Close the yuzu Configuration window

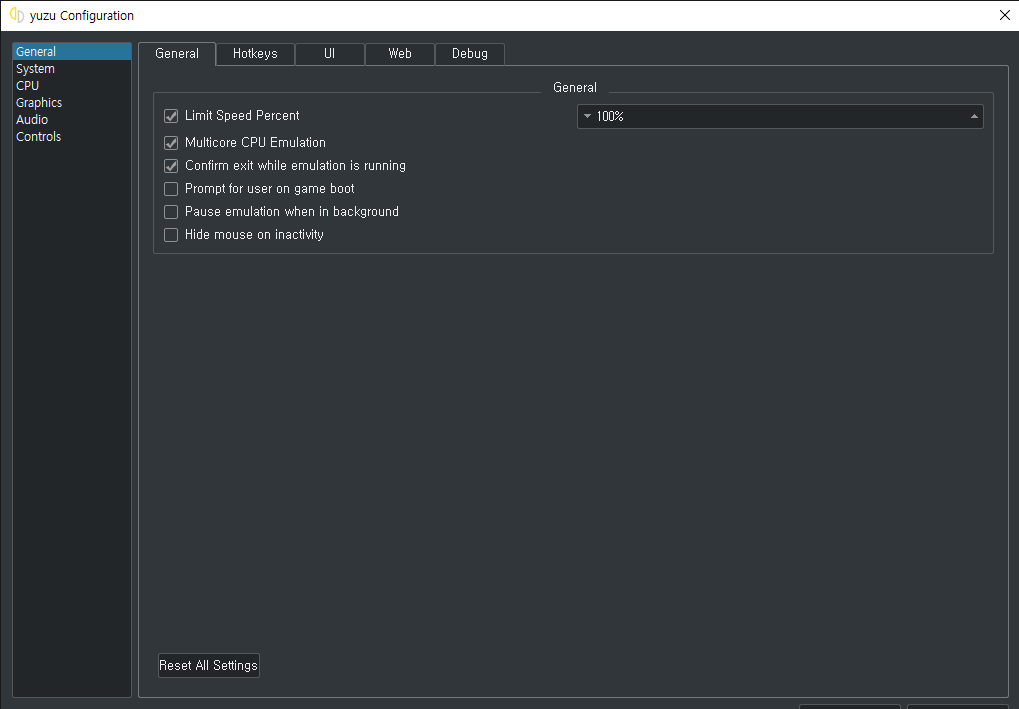[x=1004, y=15]
